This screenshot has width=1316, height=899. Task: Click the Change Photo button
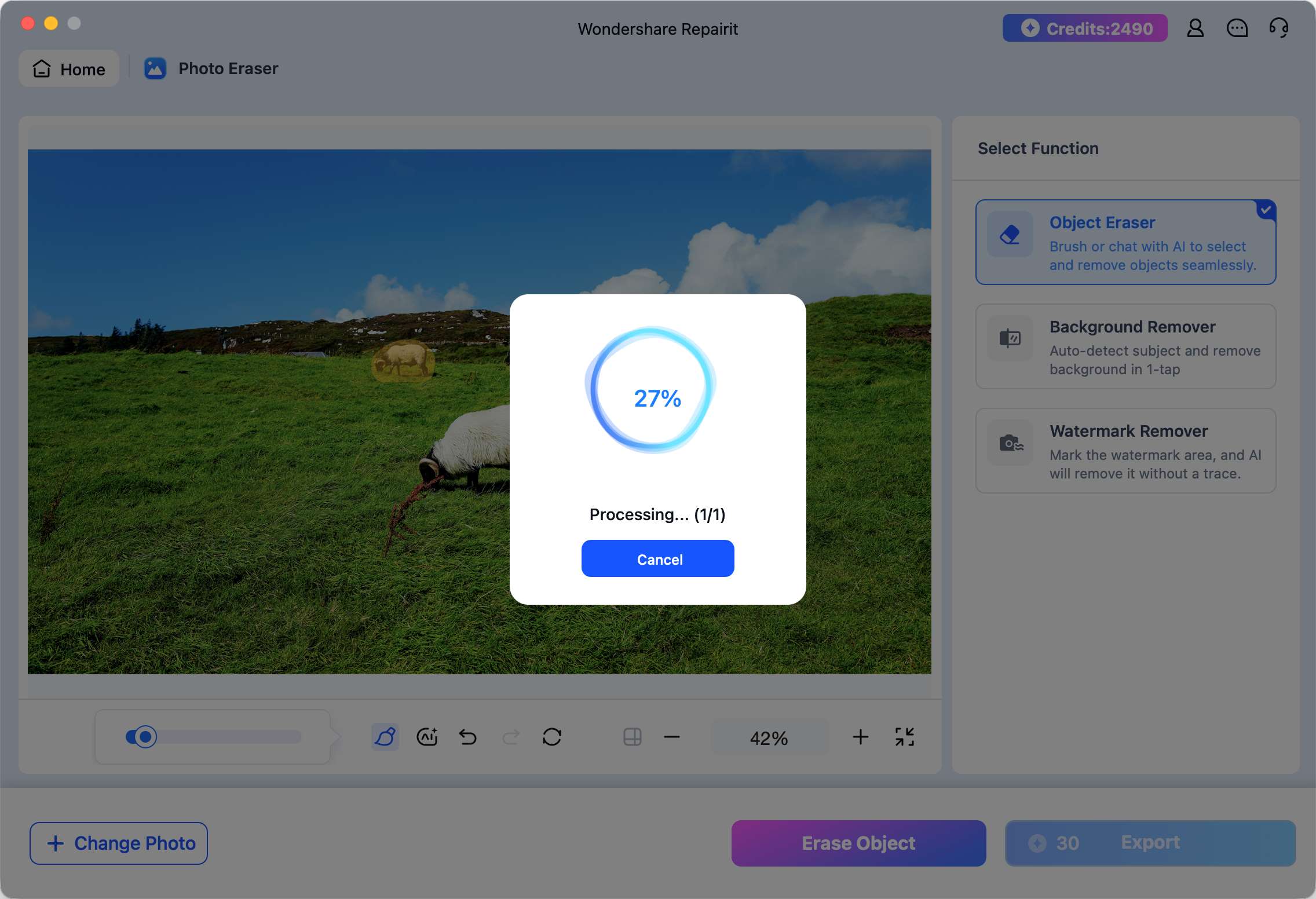point(119,843)
